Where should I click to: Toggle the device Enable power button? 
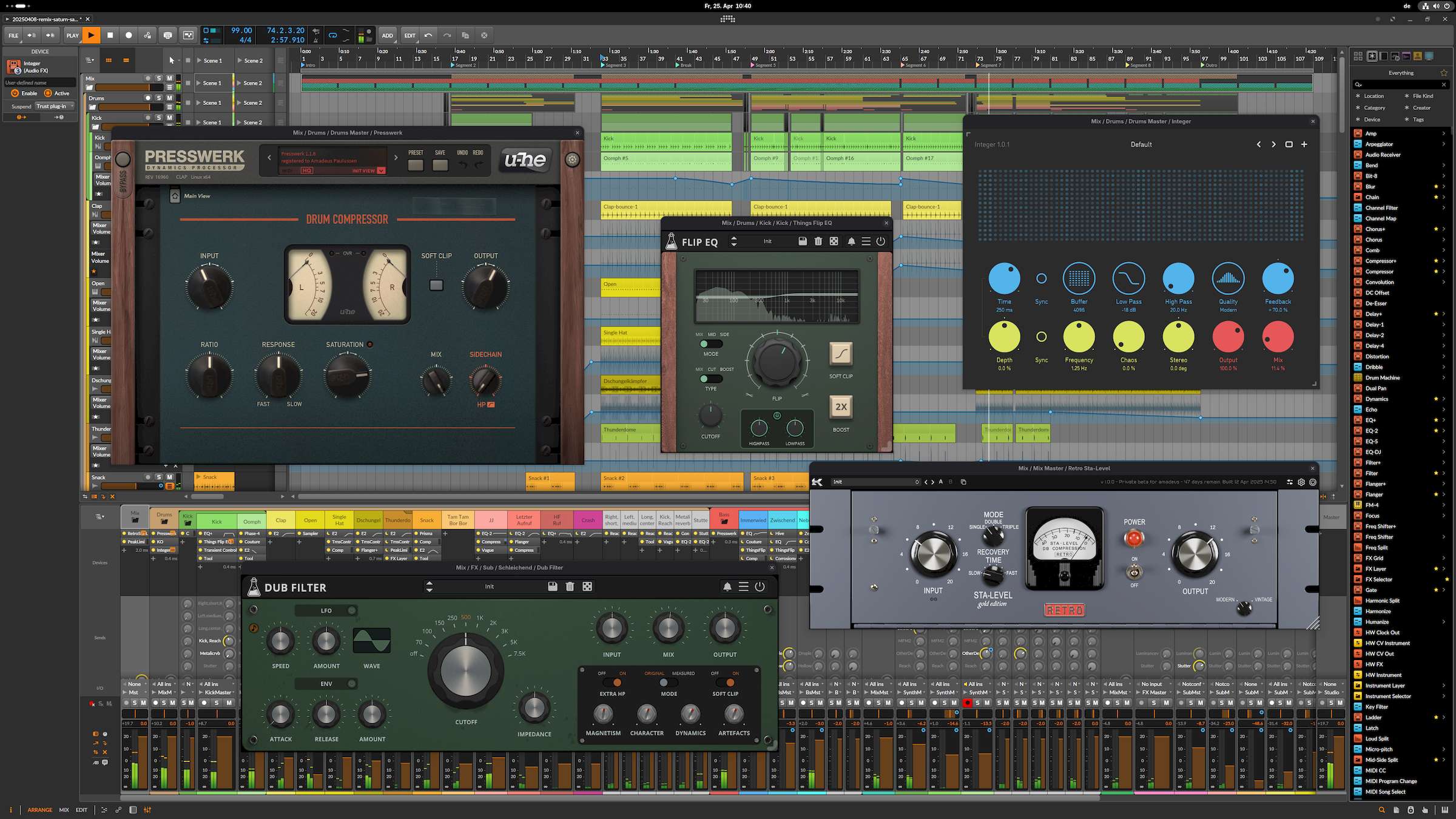(x=15, y=93)
